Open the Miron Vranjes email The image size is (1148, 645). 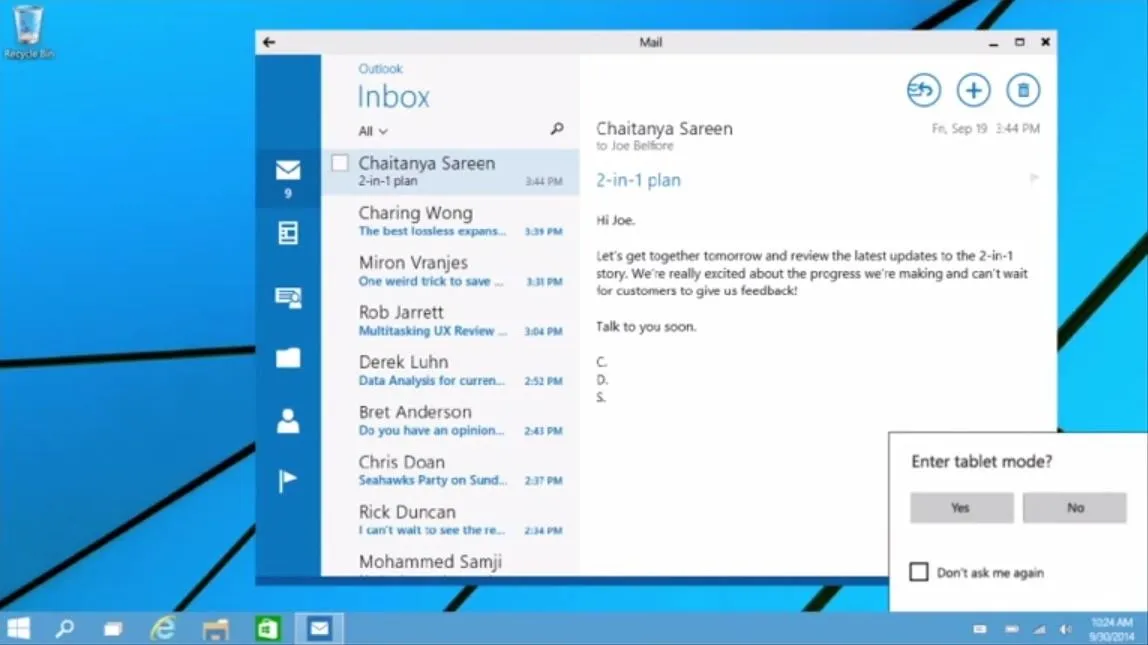[x=450, y=270]
